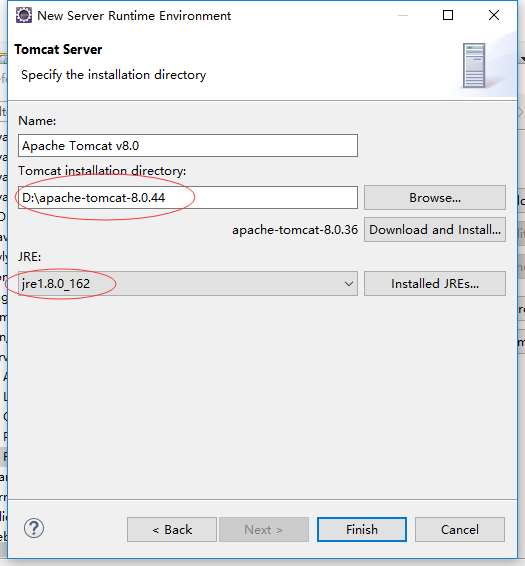The image size is (525, 566).
Task: Click the 'Tomcat Server' heading
Action: 58,49
